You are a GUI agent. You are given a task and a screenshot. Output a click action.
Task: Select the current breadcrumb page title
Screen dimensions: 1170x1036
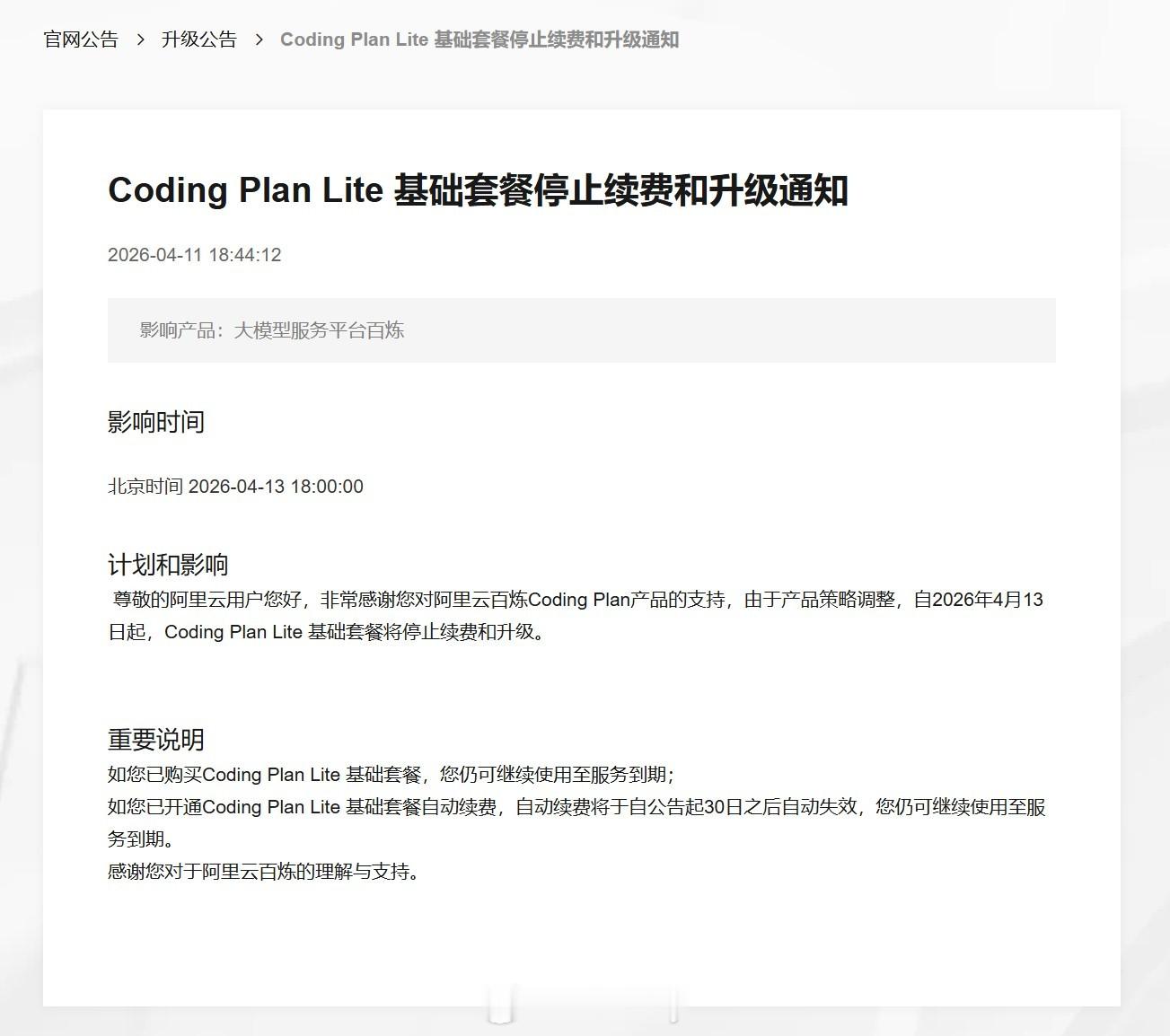coord(480,40)
